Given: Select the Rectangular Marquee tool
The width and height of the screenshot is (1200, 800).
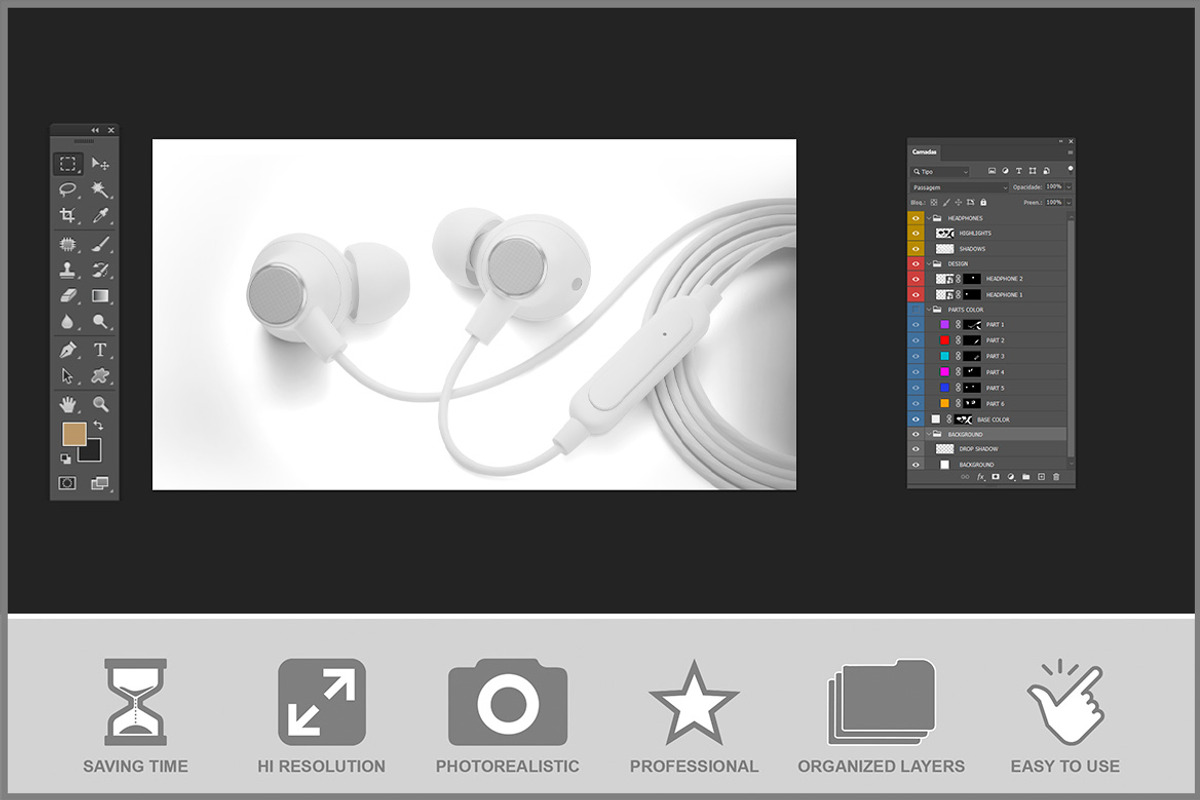Looking at the screenshot, I should 68,164.
